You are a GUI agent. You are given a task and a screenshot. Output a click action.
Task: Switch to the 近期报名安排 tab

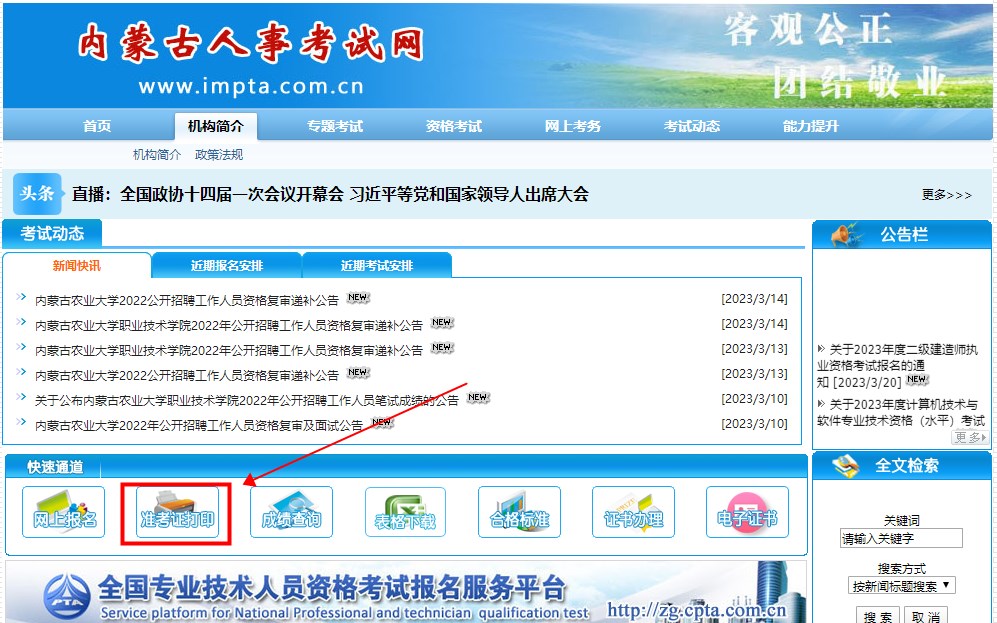click(227, 265)
